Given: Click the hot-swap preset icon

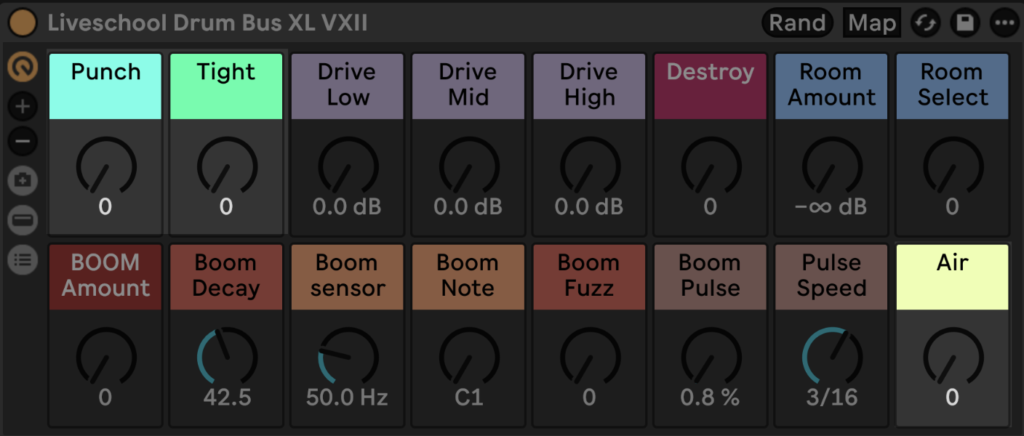Looking at the screenshot, I should click(x=925, y=23).
